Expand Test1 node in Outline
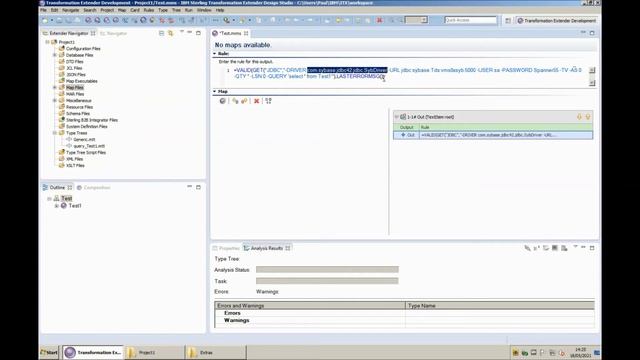 click(56, 206)
